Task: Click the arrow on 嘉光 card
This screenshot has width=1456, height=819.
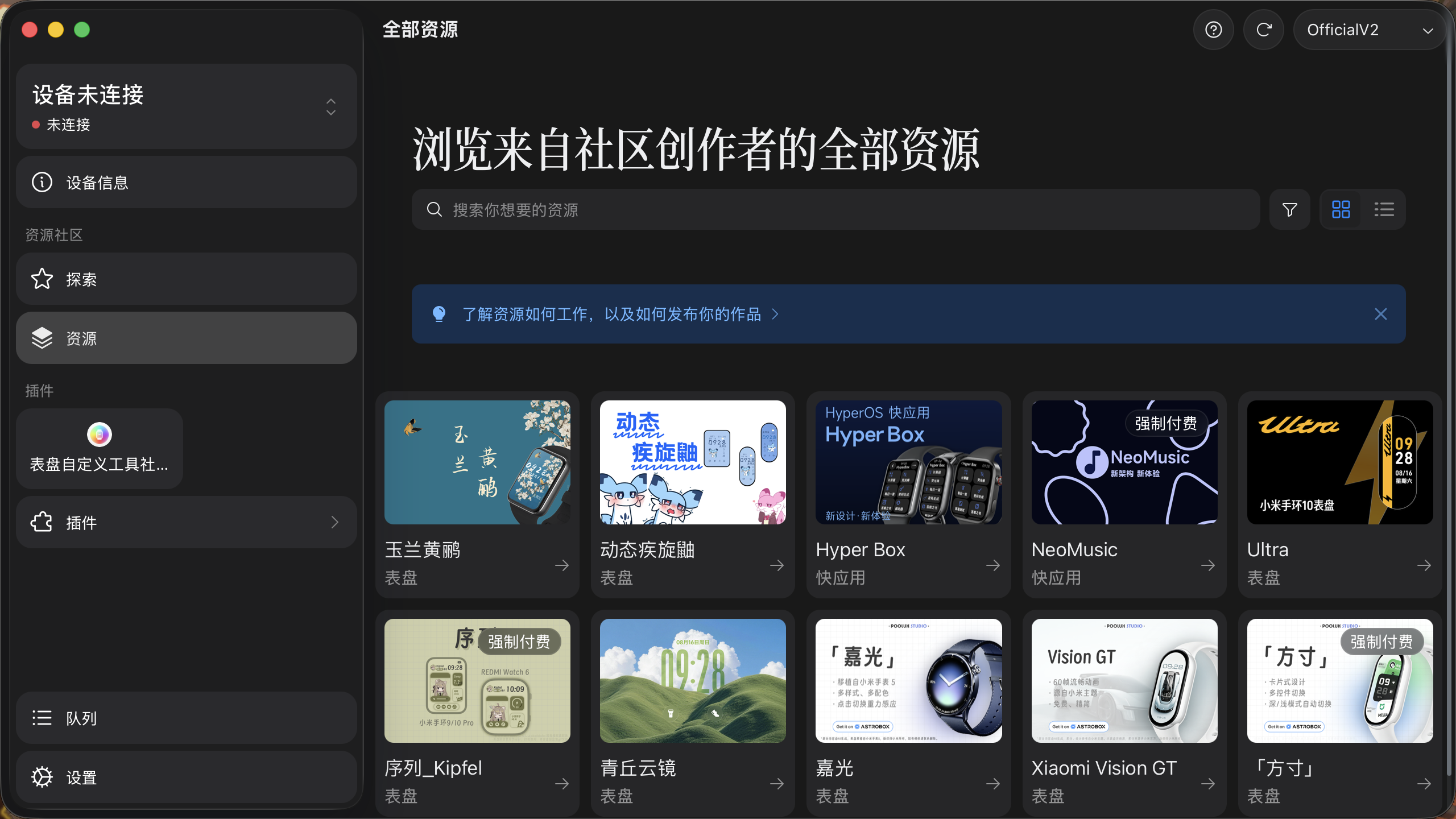Action: pos(993,783)
